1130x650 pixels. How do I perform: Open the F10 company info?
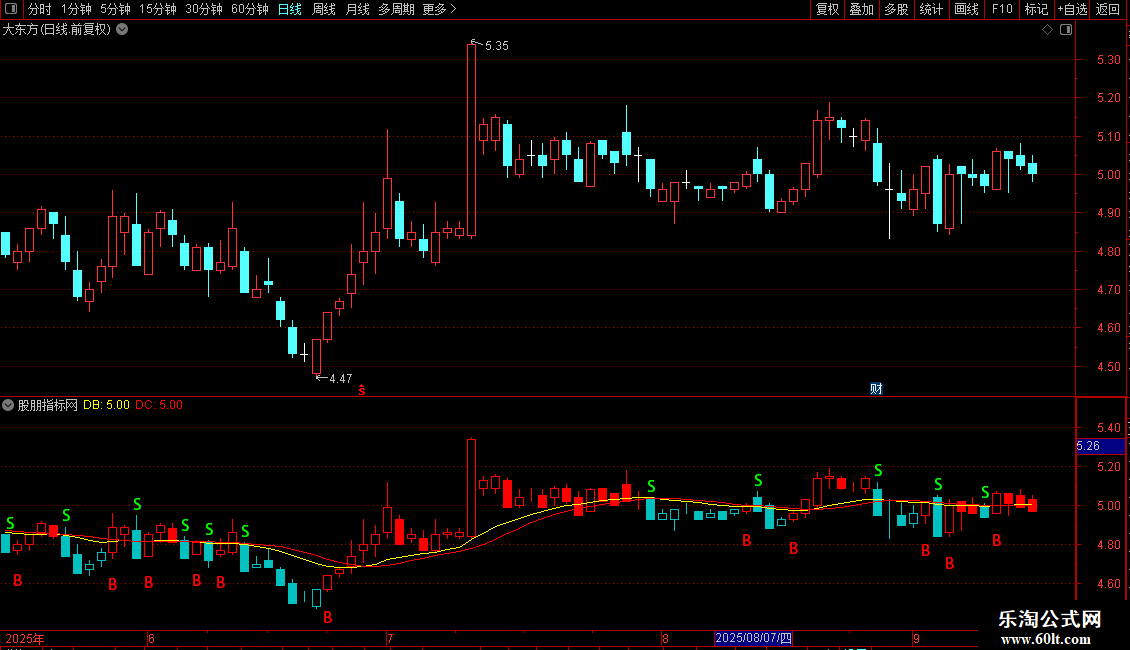coord(1002,9)
